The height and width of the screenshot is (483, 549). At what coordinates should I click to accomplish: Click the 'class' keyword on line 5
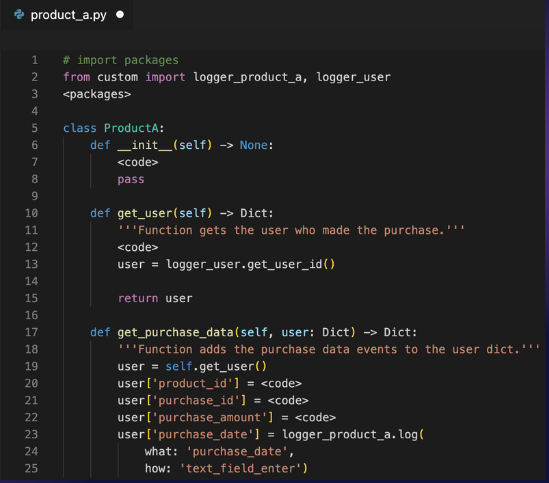pyautogui.click(x=80, y=128)
